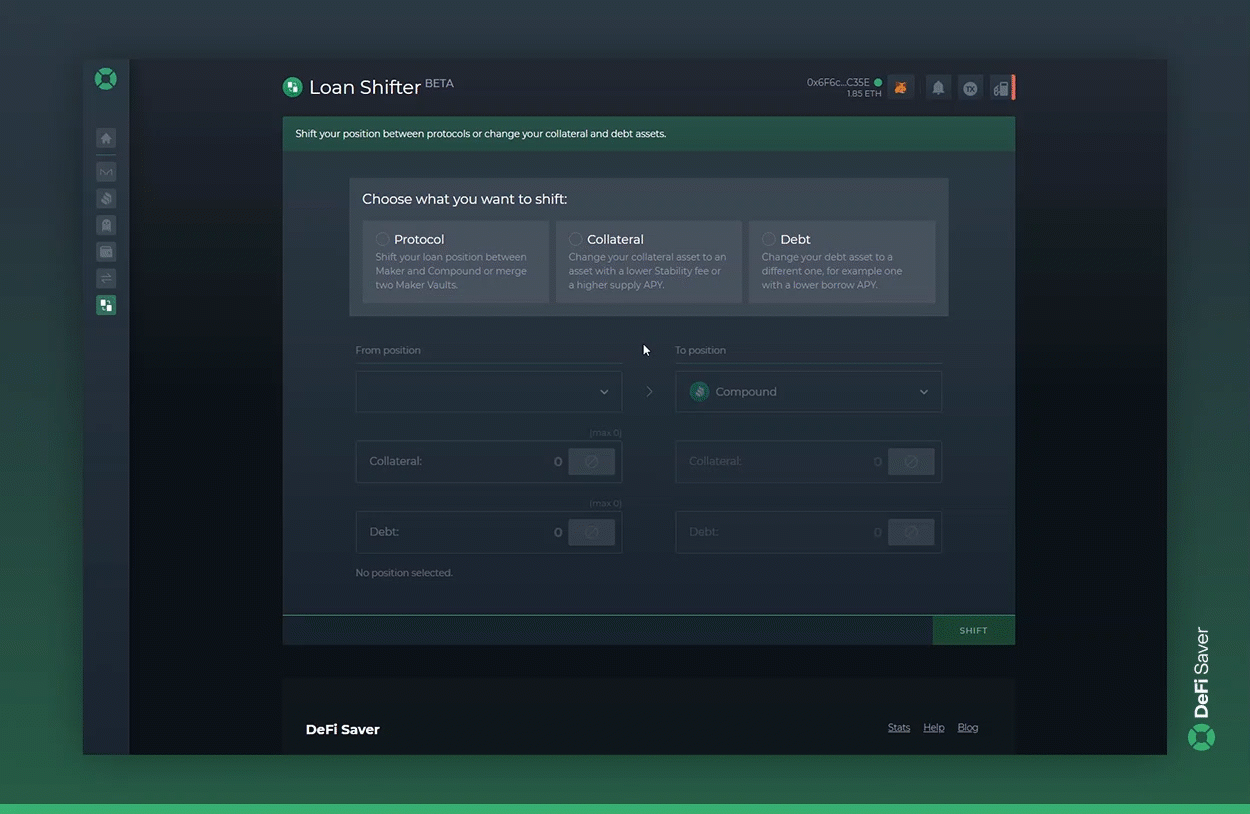Go to the Home dashboard icon
The height and width of the screenshot is (814, 1250).
coord(106,139)
